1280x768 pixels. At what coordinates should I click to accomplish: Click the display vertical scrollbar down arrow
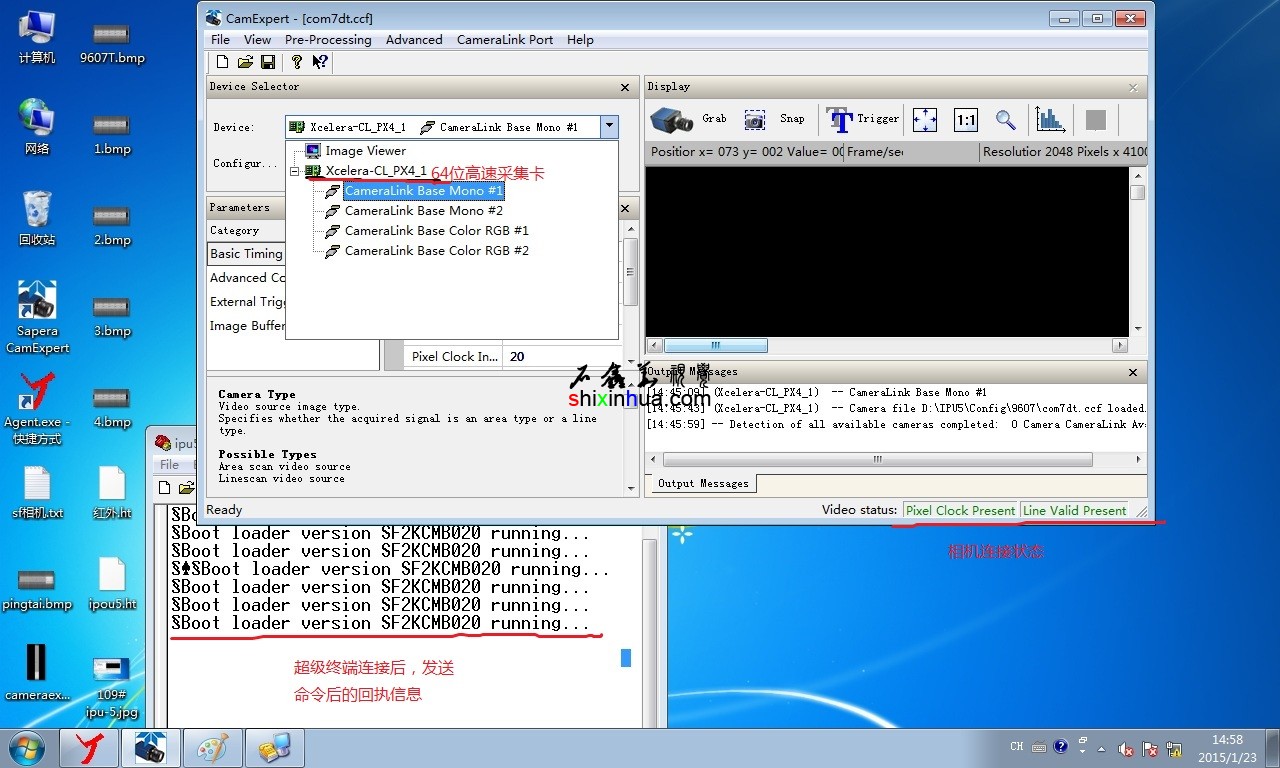click(1137, 329)
